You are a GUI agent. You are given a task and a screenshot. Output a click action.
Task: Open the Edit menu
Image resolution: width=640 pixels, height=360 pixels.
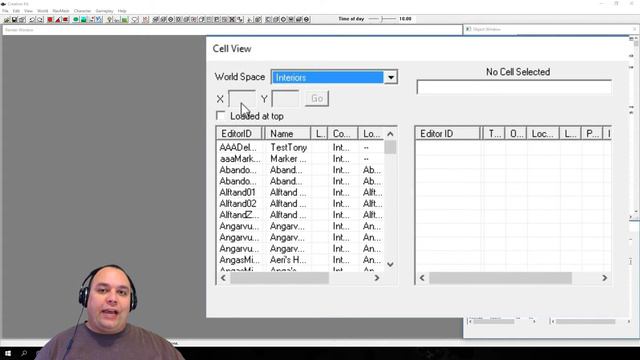click(16, 11)
